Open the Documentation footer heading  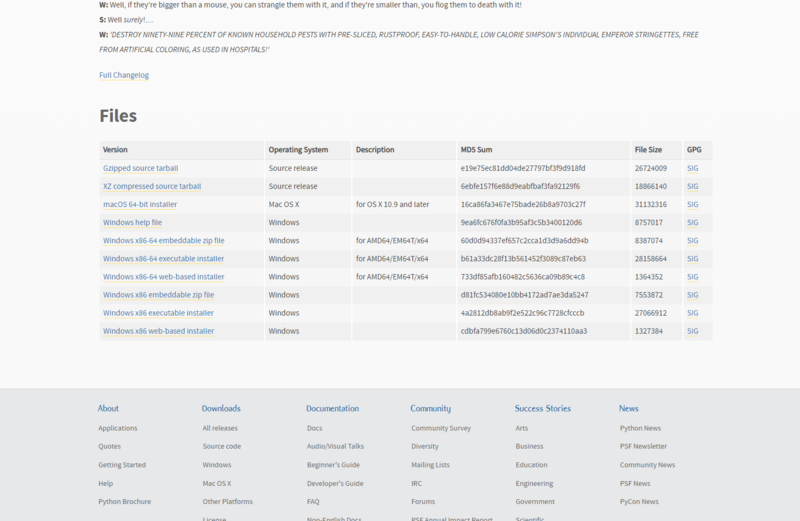[332, 408]
